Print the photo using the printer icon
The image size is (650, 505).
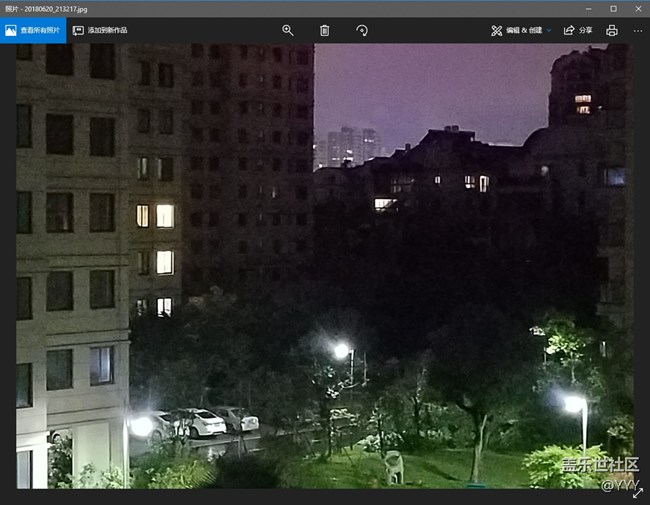coord(611,31)
